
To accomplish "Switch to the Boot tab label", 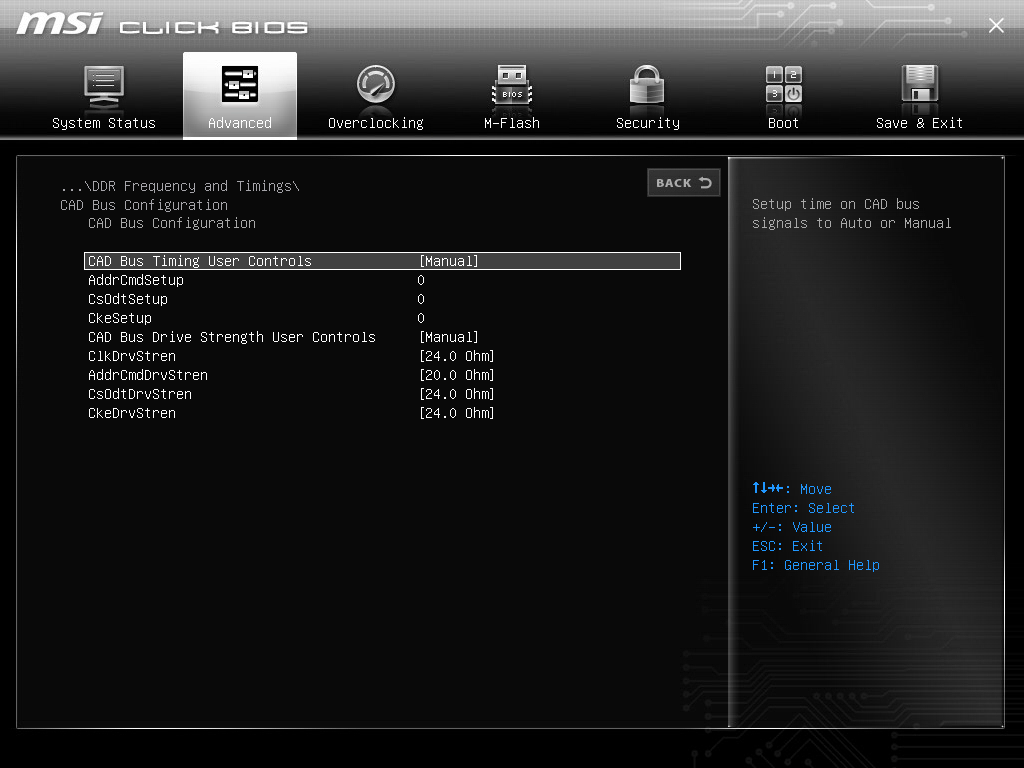I will pyautogui.click(x=783, y=123).
